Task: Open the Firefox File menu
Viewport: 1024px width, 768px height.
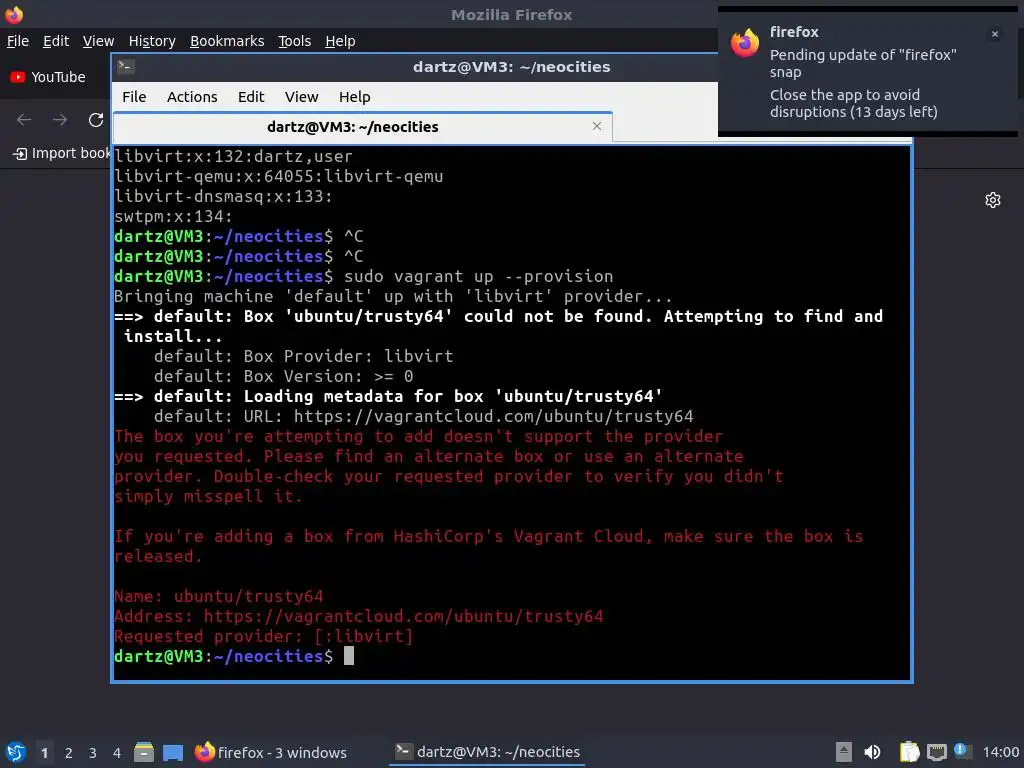Action: [x=18, y=41]
